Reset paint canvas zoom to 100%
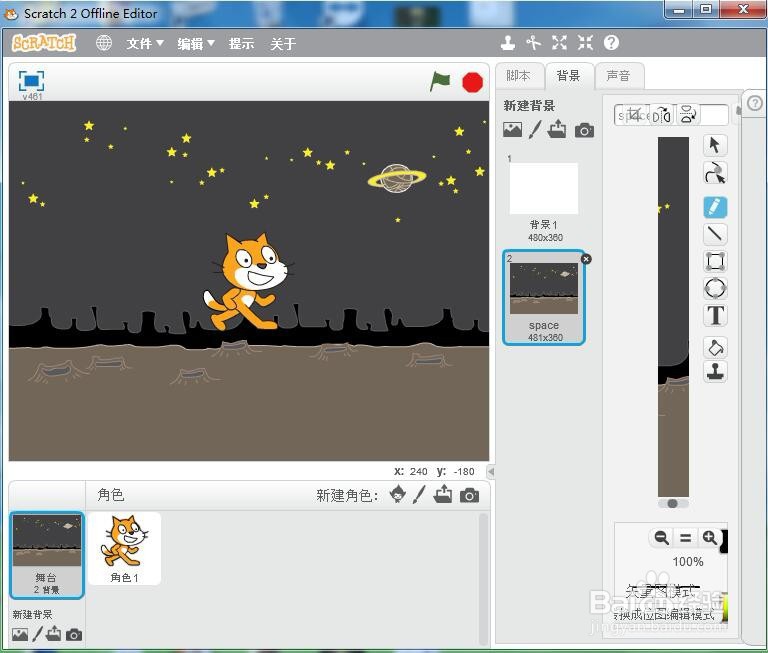 click(686, 538)
